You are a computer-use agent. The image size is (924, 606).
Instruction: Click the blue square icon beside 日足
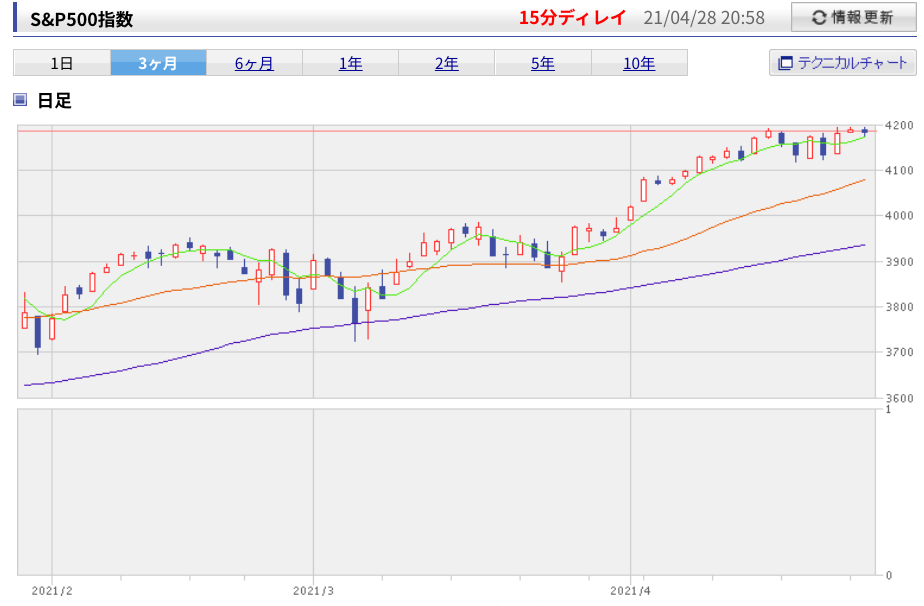20,100
